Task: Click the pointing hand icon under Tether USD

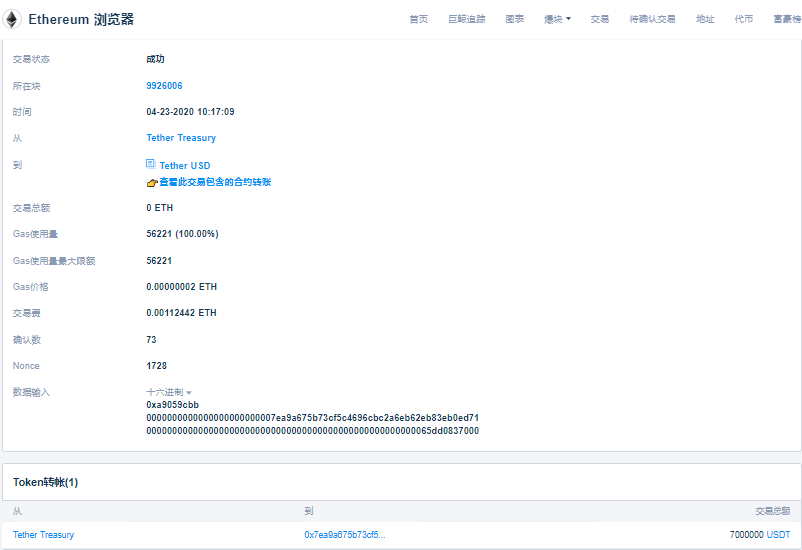Action: tap(152, 183)
